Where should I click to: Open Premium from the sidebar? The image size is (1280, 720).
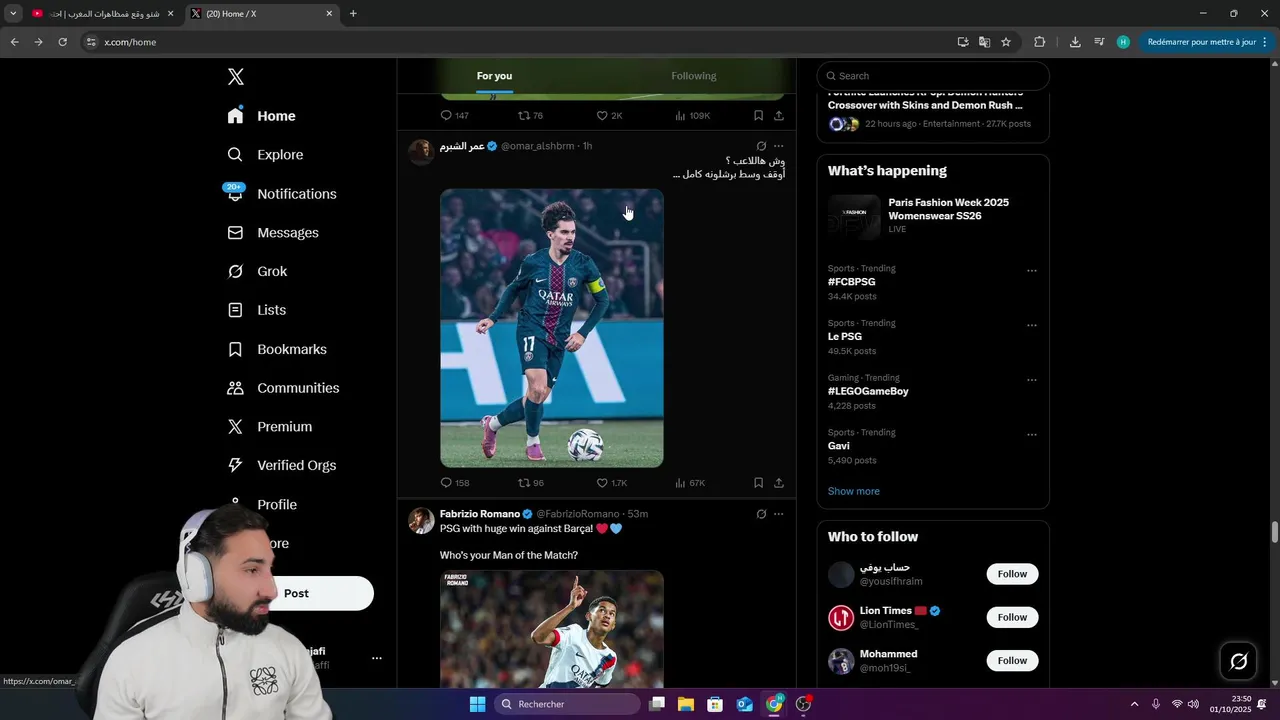(x=270, y=427)
